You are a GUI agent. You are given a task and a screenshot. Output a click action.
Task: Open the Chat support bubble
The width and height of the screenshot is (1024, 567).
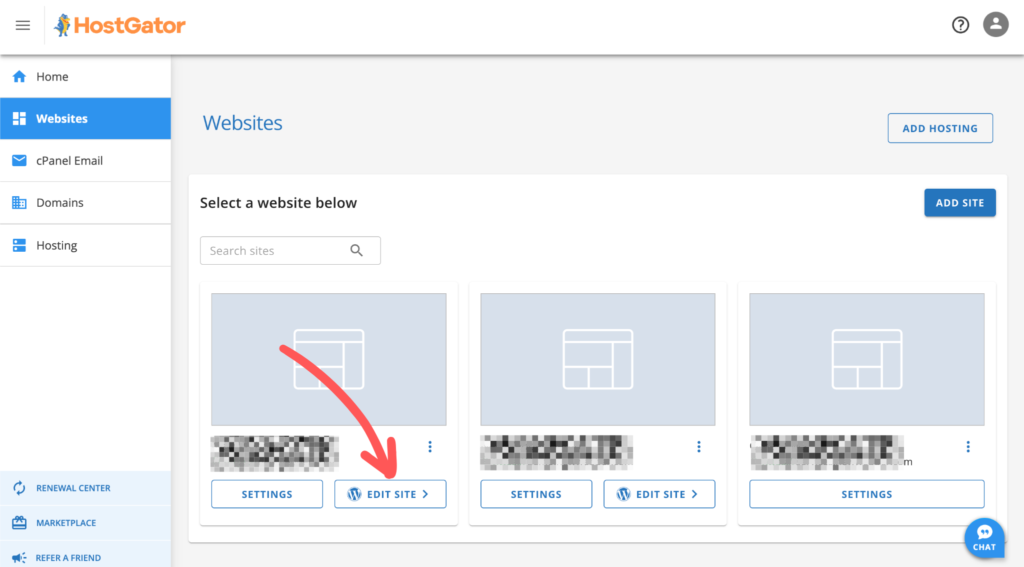(984, 537)
